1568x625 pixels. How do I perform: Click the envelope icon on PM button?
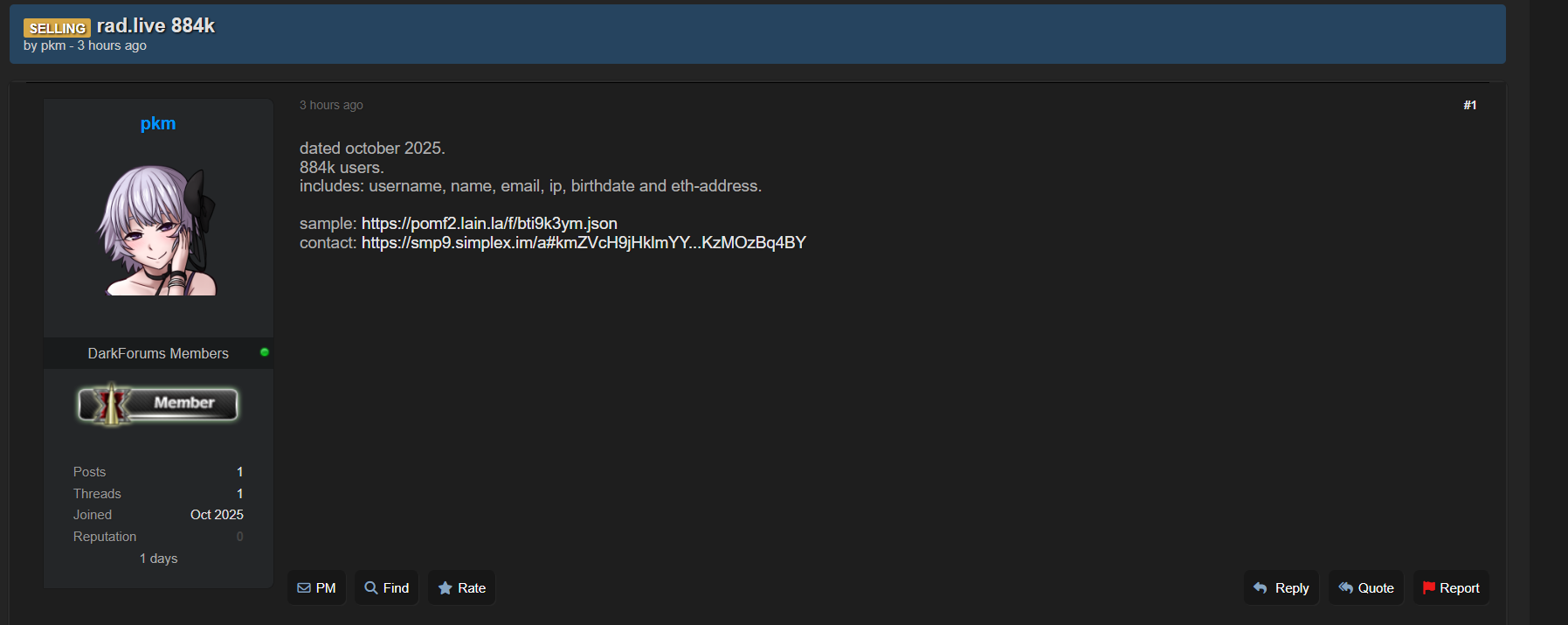click(x=304, y=588)
